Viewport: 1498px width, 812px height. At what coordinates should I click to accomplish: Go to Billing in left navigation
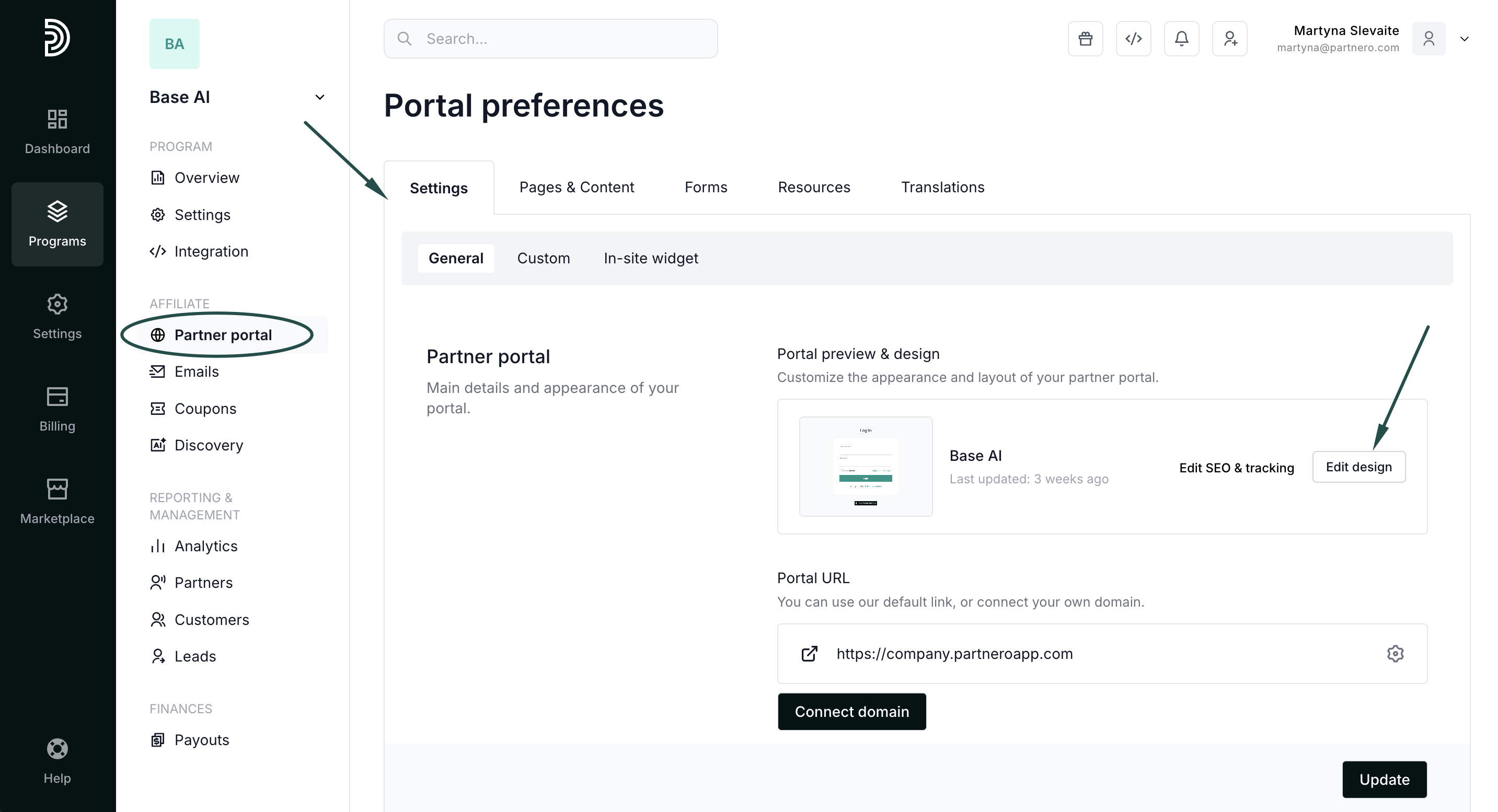(x=57, y=409)
